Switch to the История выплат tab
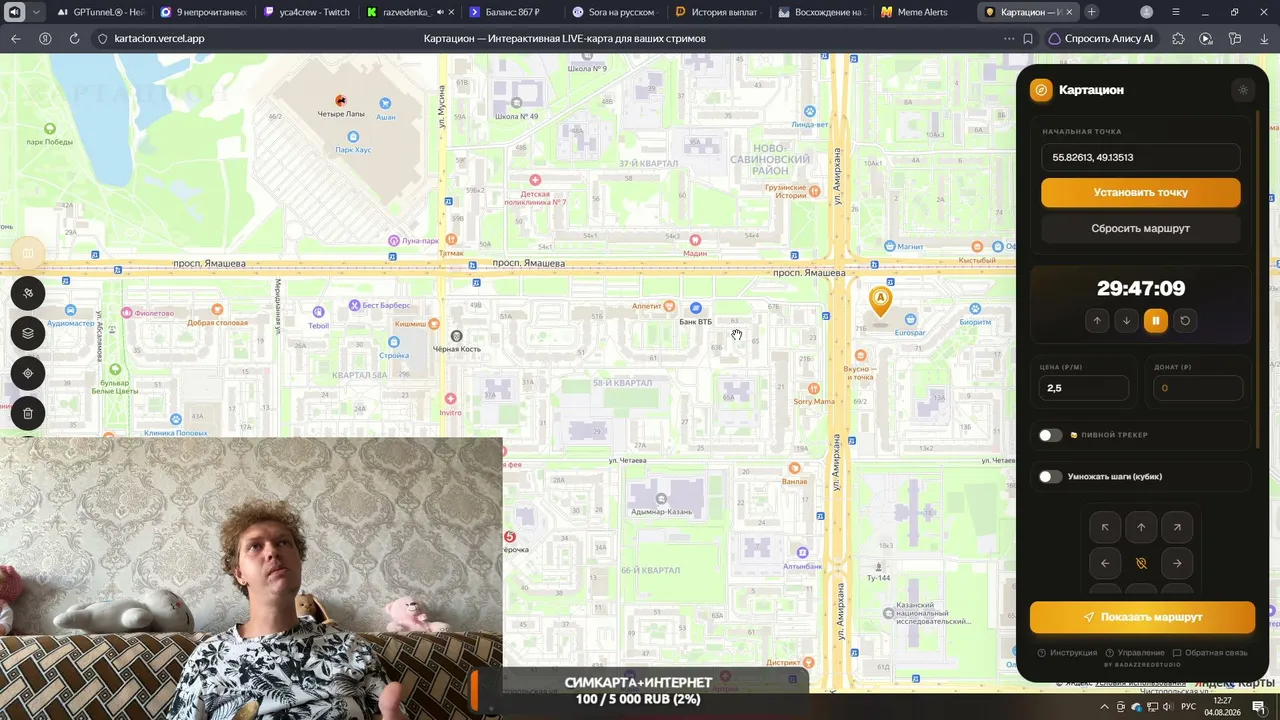 point(717,12)
